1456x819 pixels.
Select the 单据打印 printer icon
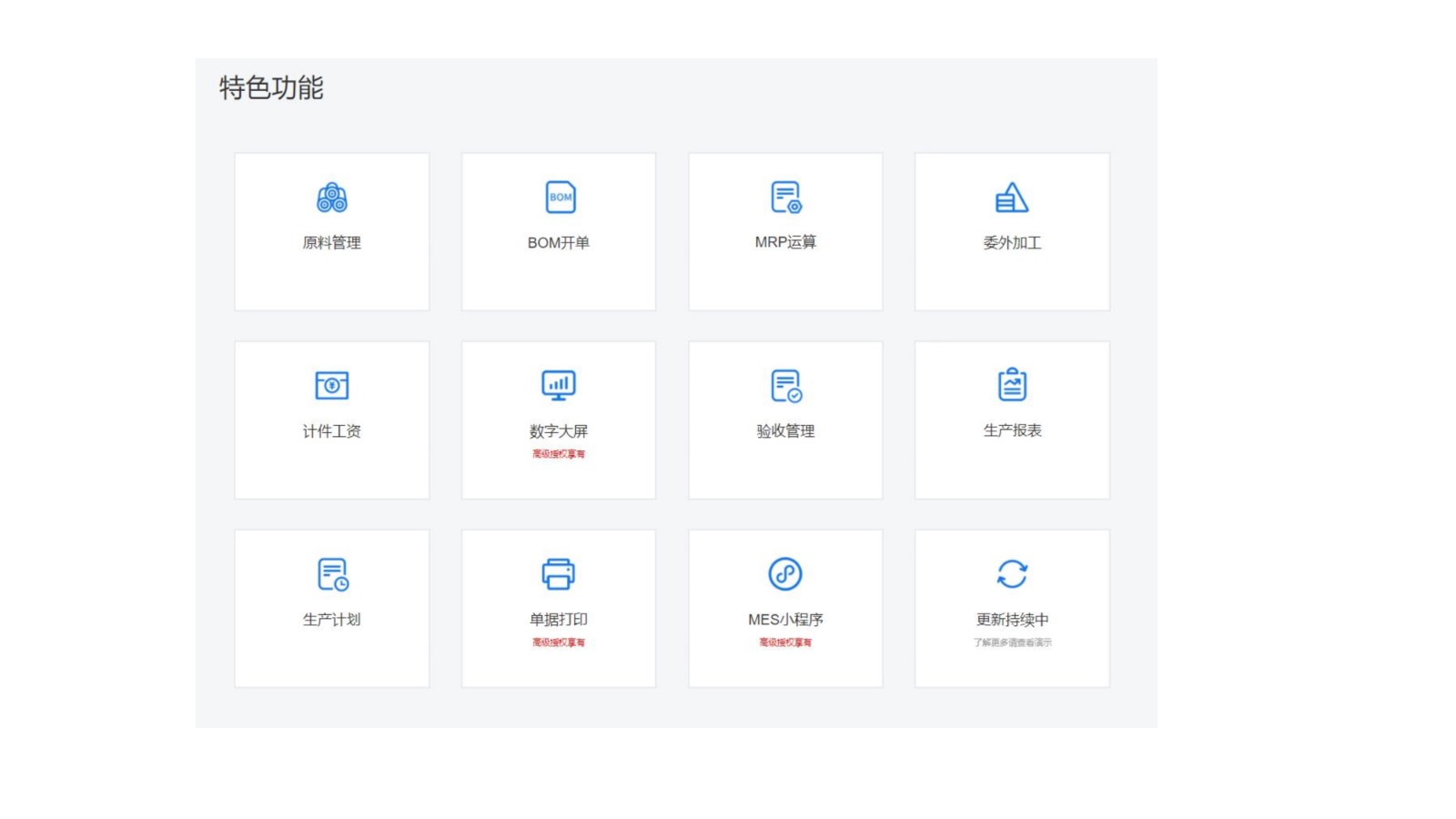(559, 574)
